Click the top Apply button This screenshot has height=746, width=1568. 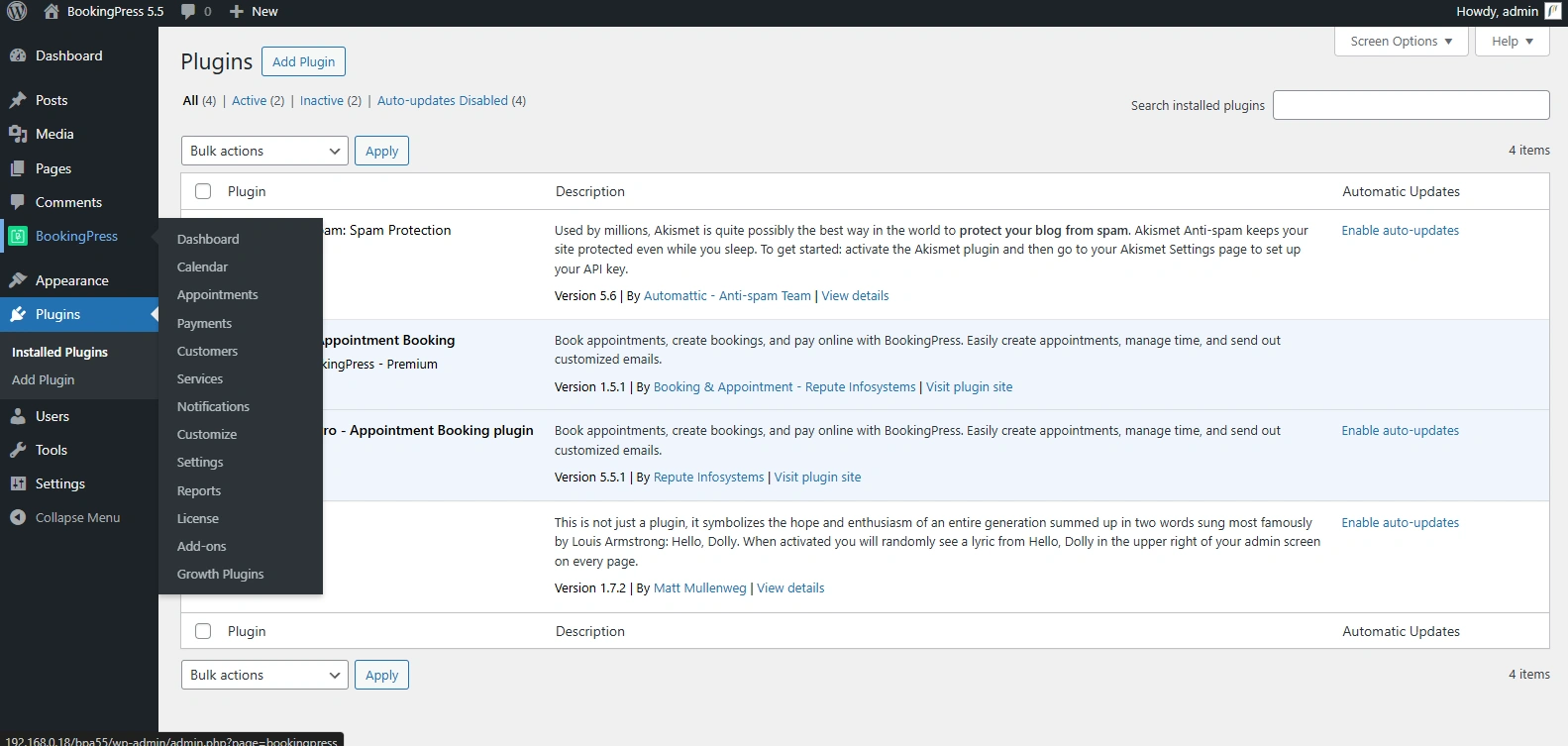pyautogui.click(x=381, y=151)
